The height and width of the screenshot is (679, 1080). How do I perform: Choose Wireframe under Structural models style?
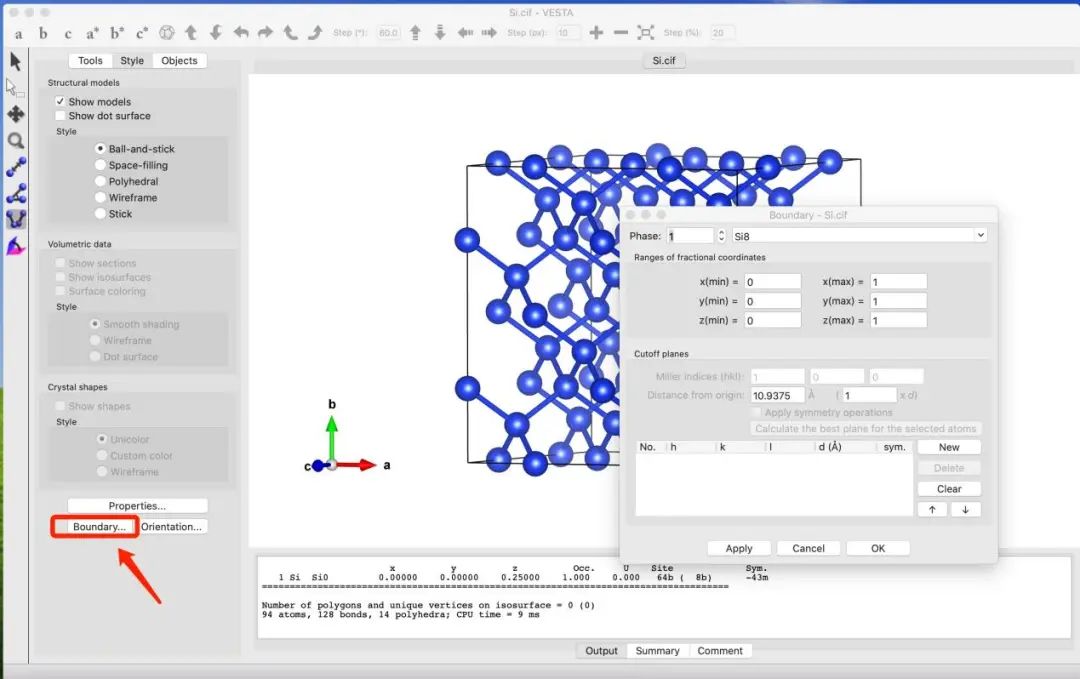point(101,198)
